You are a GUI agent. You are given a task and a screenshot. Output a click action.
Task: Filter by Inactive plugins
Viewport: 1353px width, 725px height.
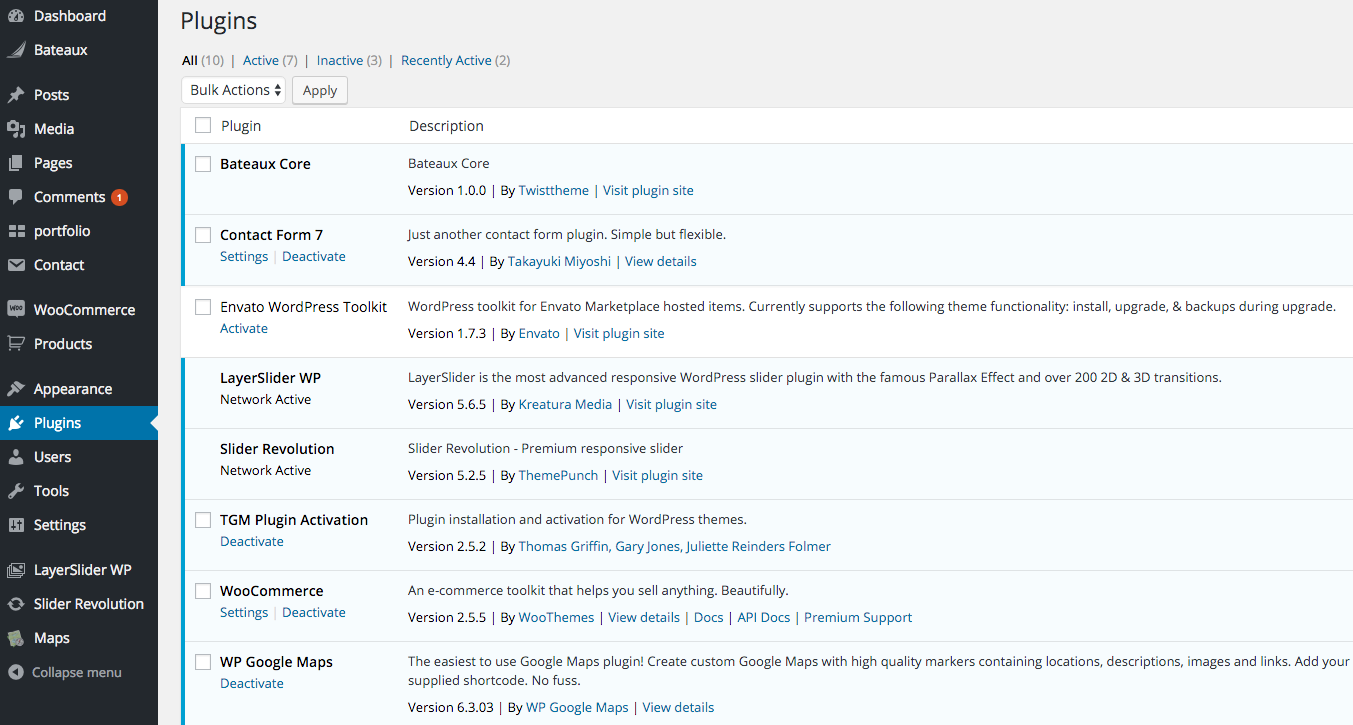tap(340, 60)
